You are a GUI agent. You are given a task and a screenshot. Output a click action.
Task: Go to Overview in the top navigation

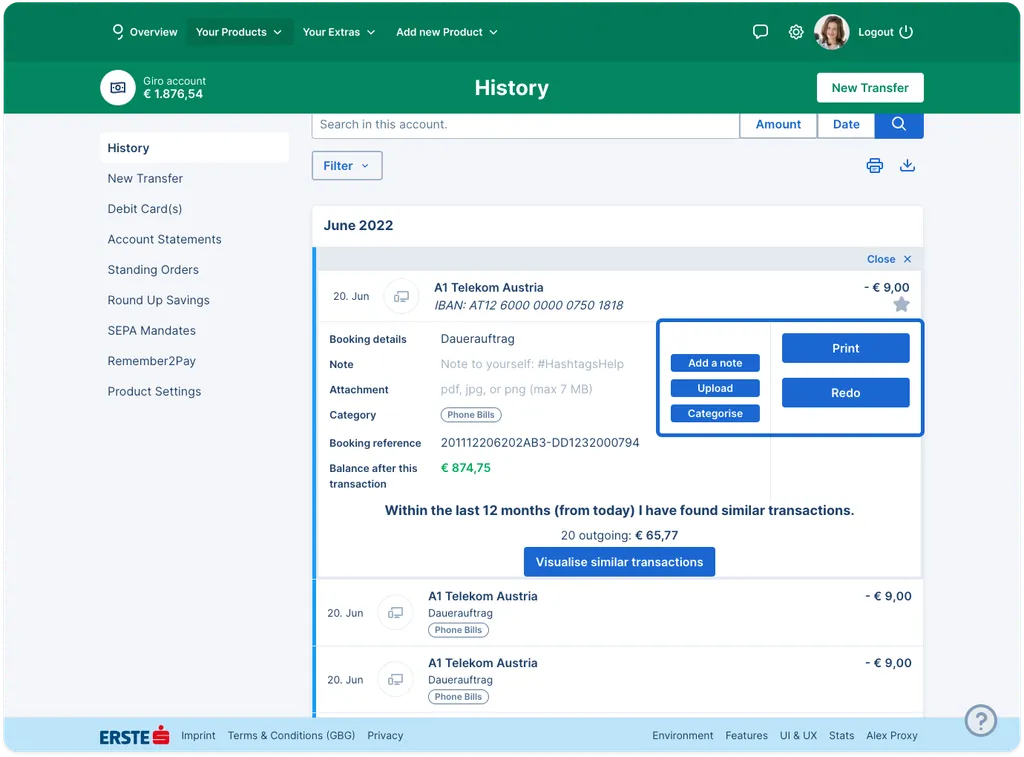click(153, 32)
